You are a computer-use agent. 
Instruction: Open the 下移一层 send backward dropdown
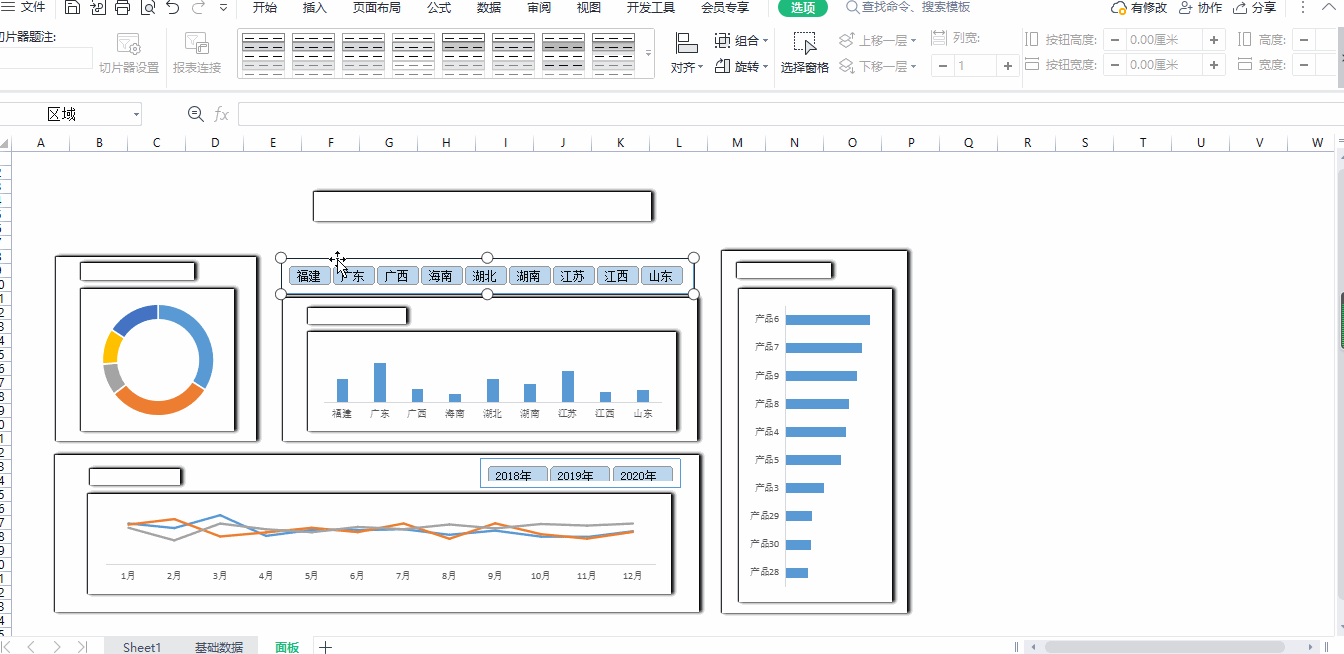(877, 67)
